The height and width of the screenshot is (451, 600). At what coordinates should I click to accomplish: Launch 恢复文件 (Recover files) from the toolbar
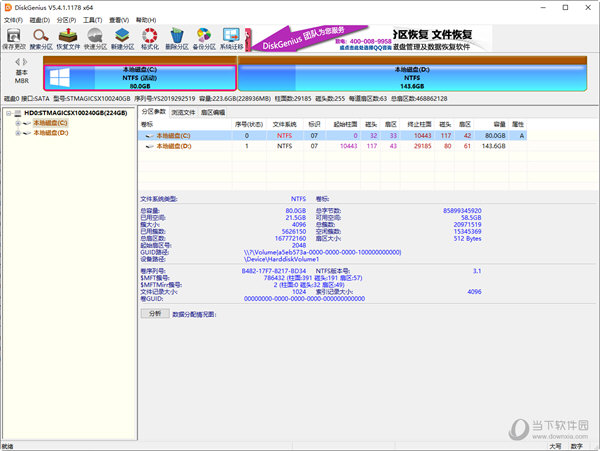coord(69,38)
